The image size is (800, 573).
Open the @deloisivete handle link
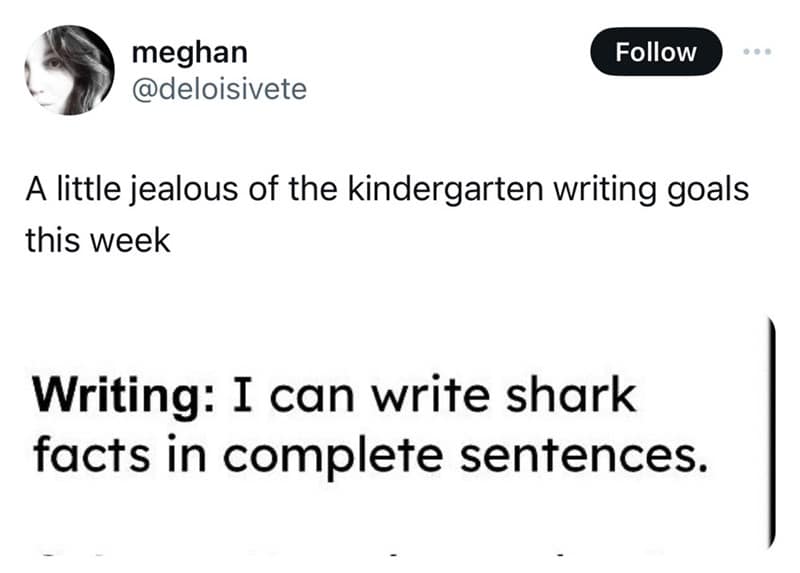219,90
